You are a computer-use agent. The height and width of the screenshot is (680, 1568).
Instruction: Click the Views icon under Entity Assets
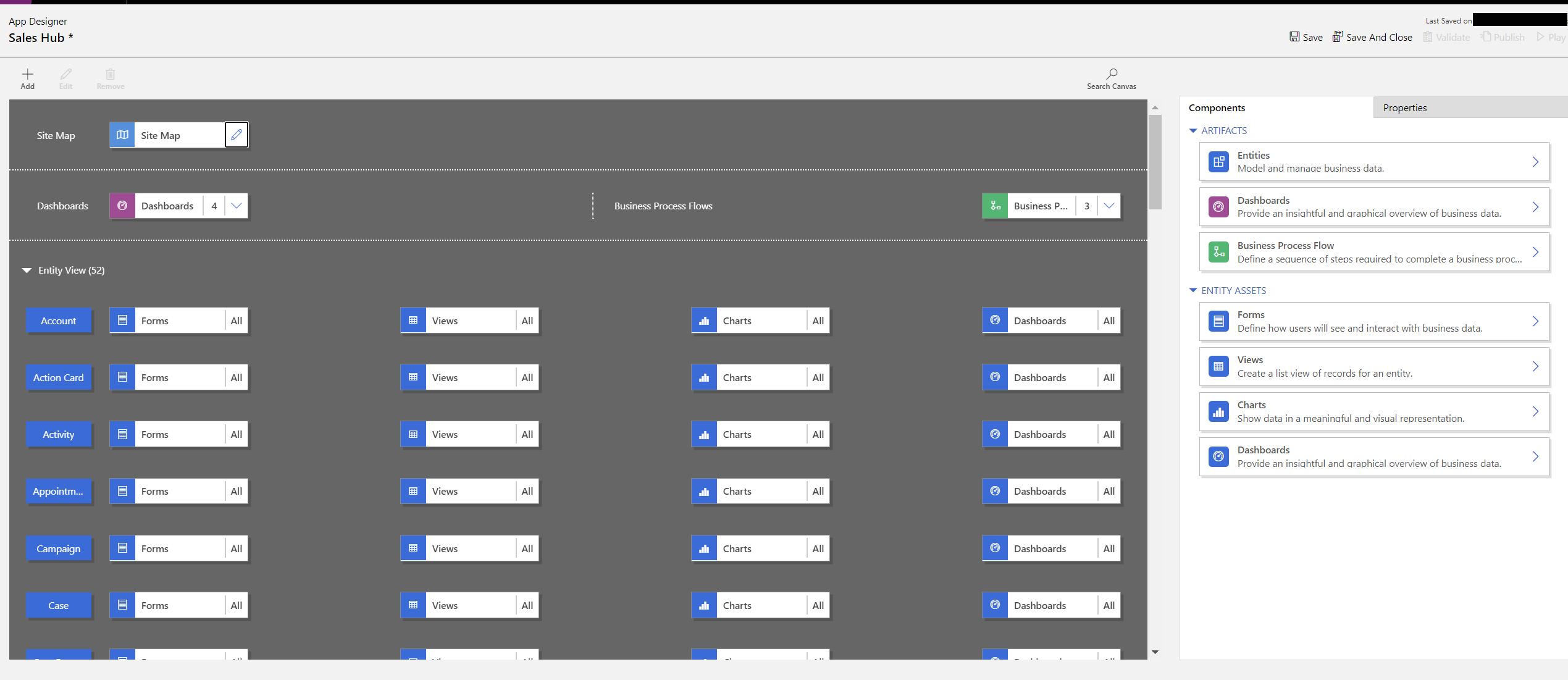1218,366
